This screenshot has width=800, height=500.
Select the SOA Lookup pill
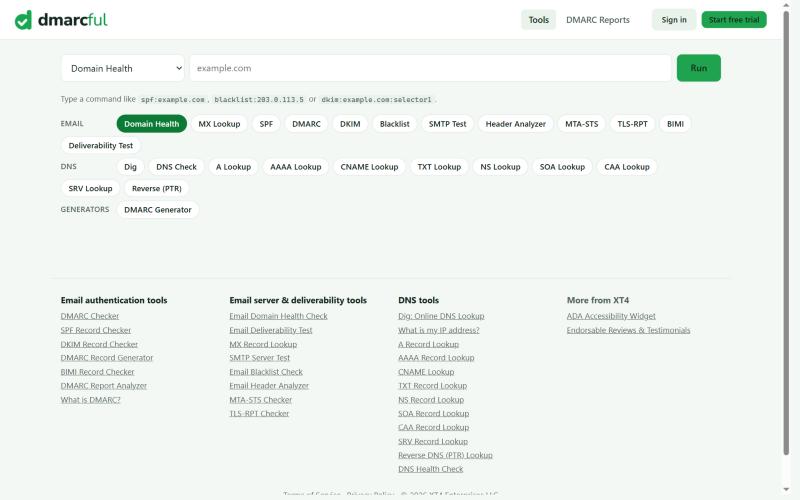point(562,167)
